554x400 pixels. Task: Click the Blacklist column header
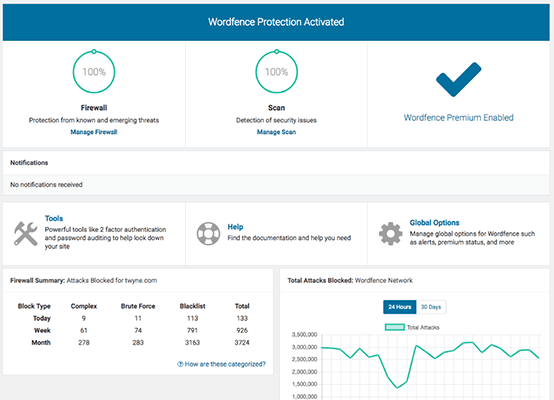pyautogui.click(x=193, y=306)
